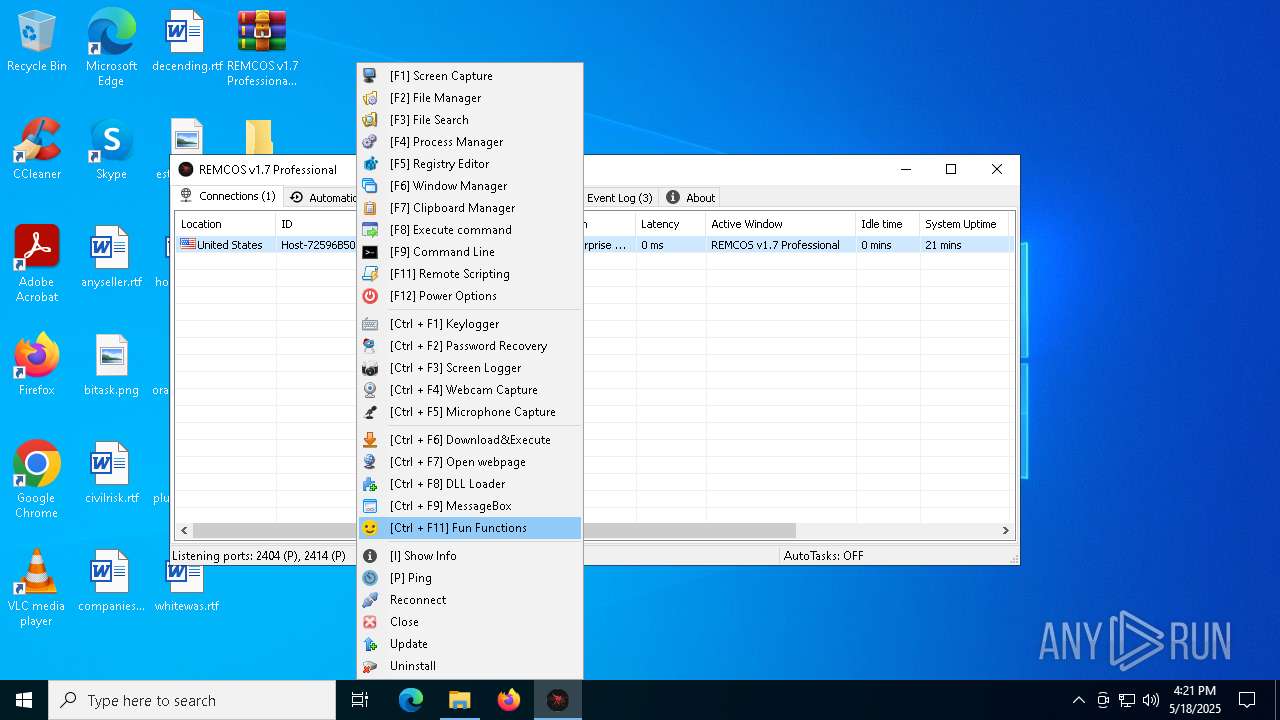Click the Execute command icon
The image size is (1280, 720).
tap(370, 230)
